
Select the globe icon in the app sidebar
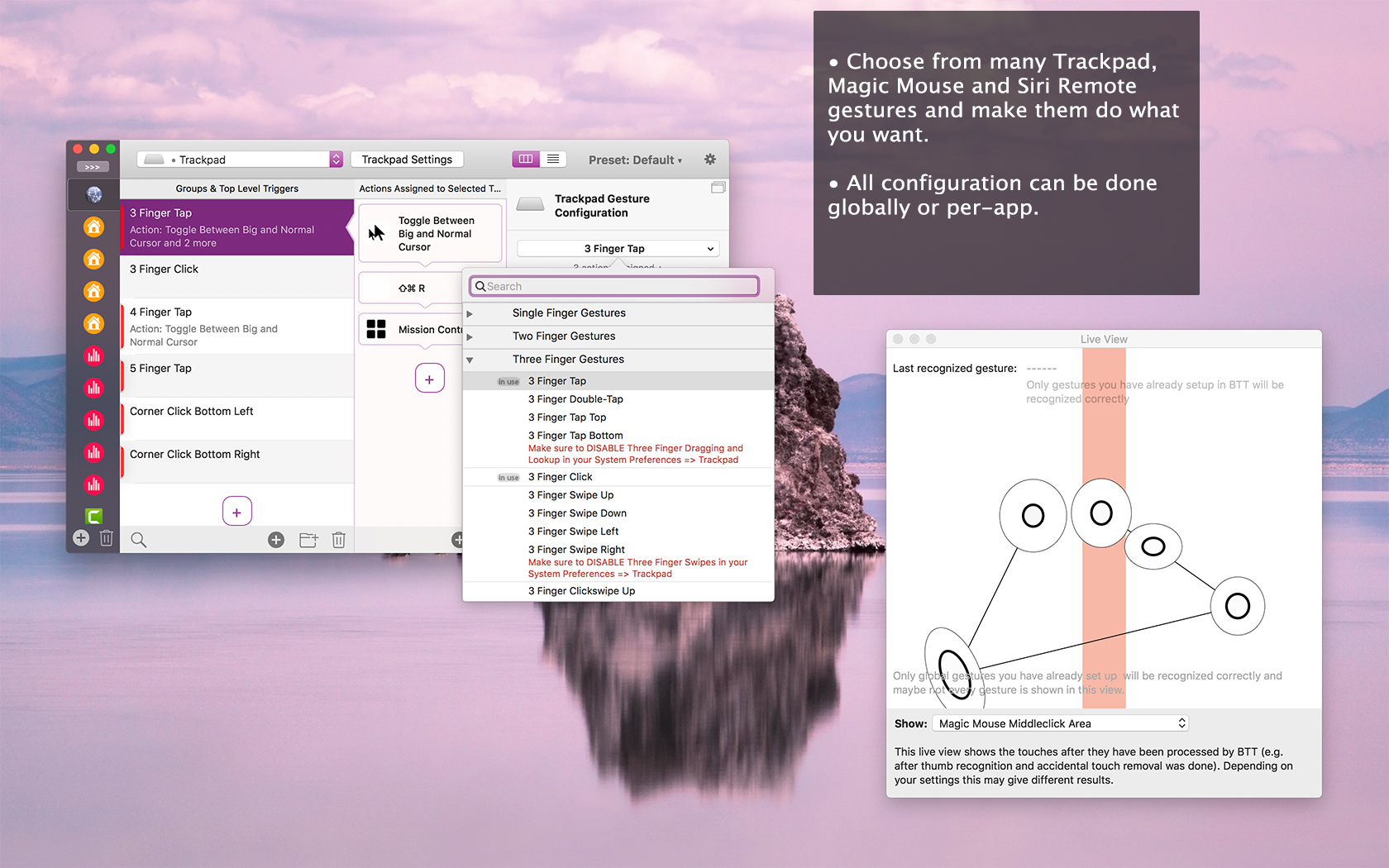[x=93, y=194]
